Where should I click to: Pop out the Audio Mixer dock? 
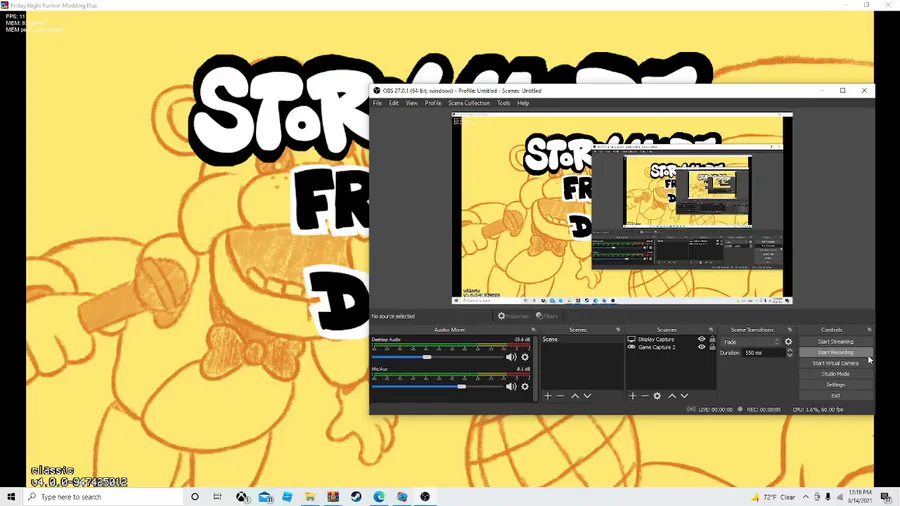[533, 330]
